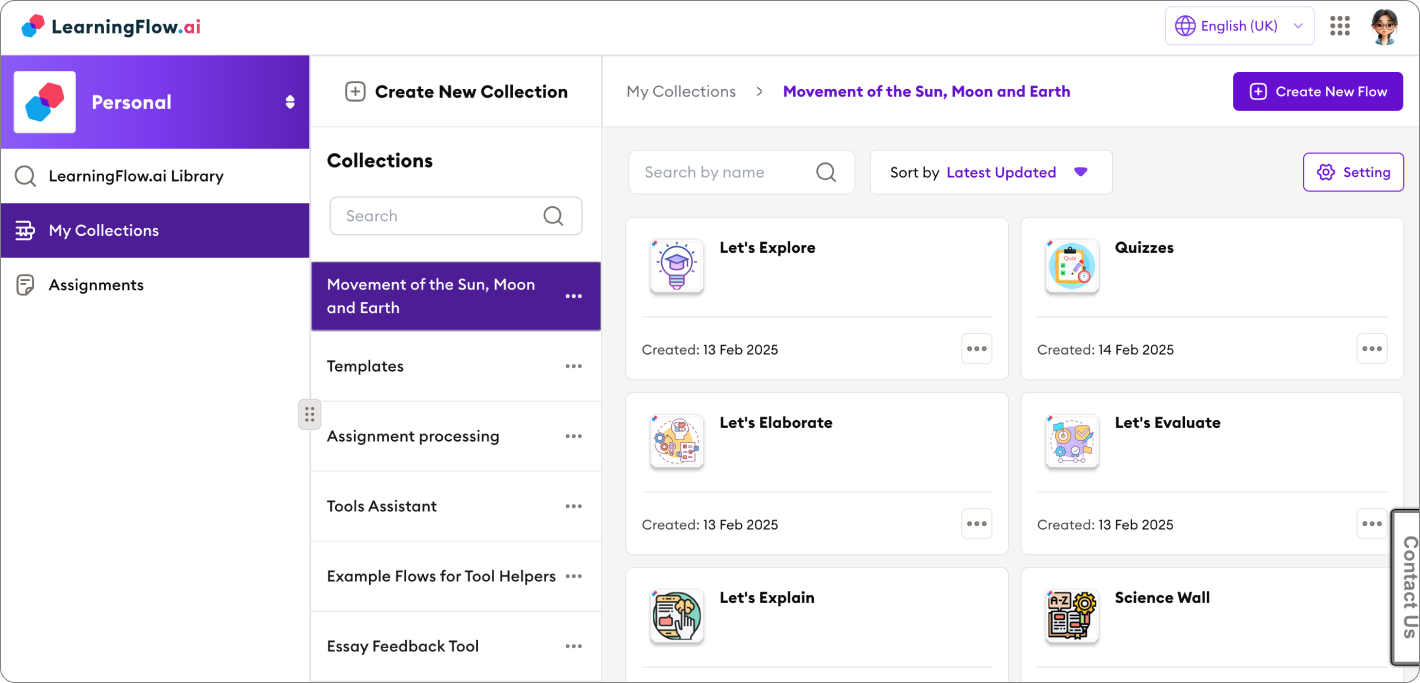The image size is (1420, 683).
Task: Click the Let's Evaluate icon
Action: tap(1072, 441)
